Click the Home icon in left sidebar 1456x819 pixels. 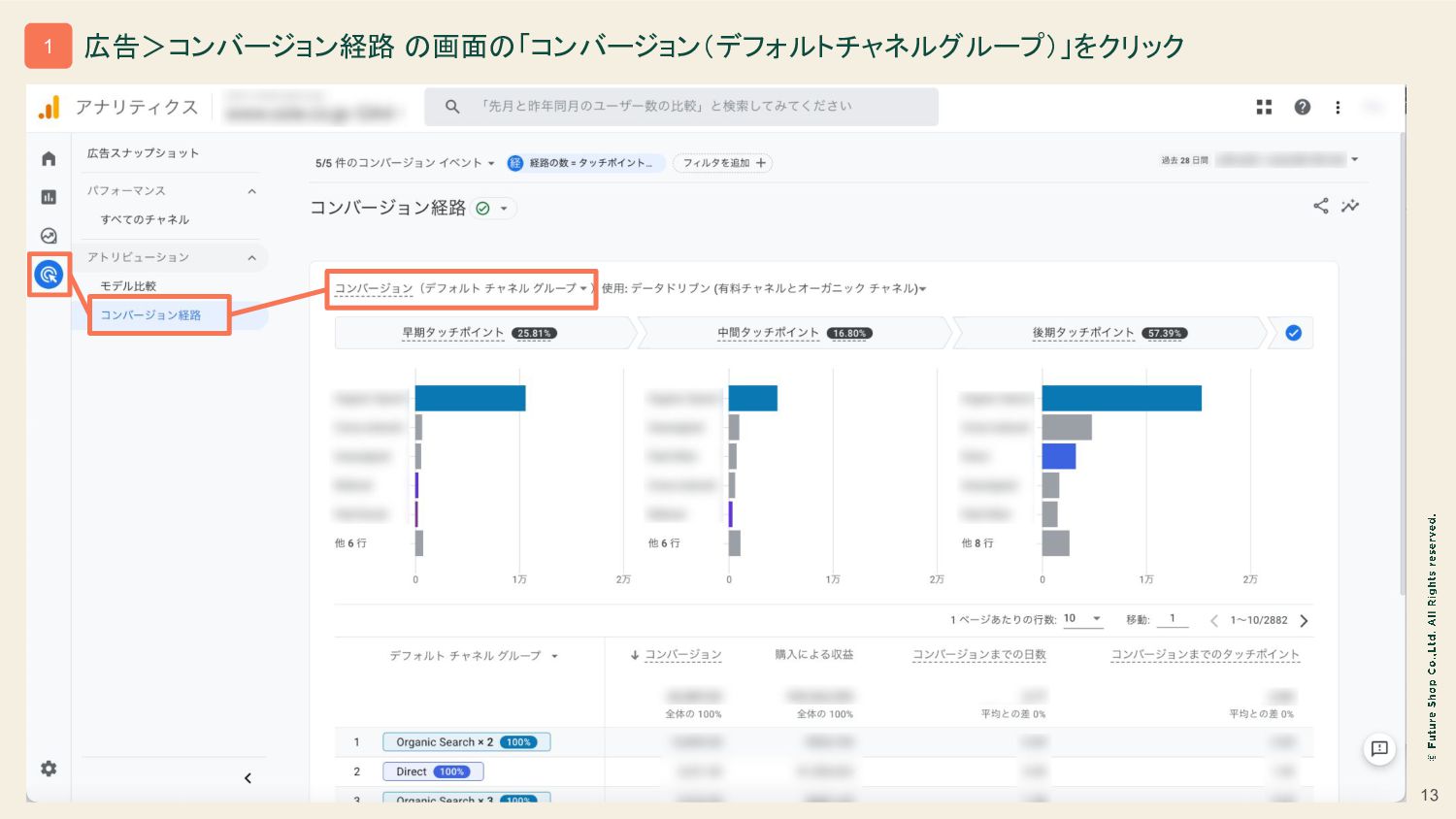coord(49,159)
